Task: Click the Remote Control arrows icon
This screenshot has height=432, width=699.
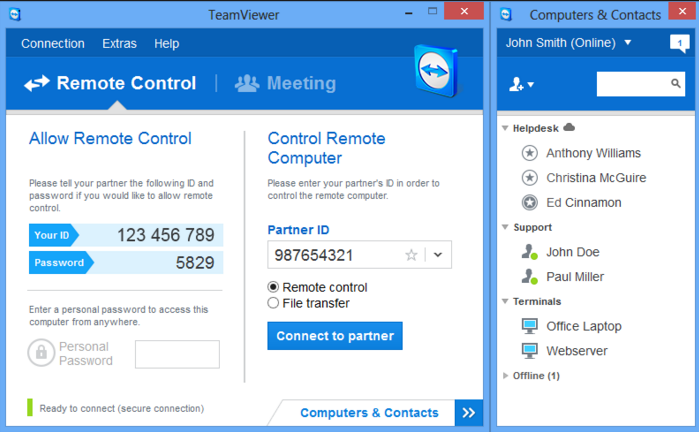Action: tap(37, 83)
